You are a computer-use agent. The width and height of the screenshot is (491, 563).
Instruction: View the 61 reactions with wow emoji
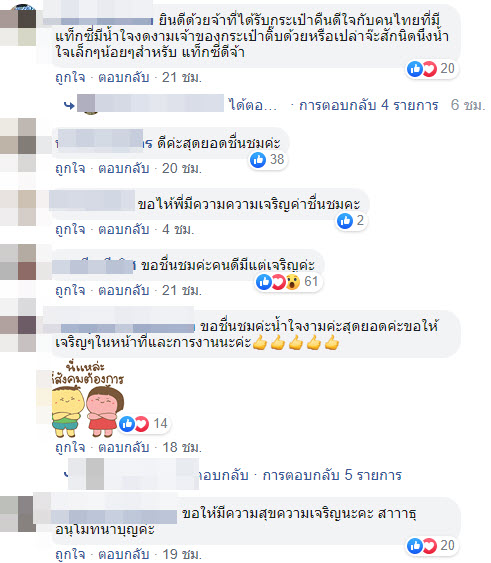(x=287, y=282)
